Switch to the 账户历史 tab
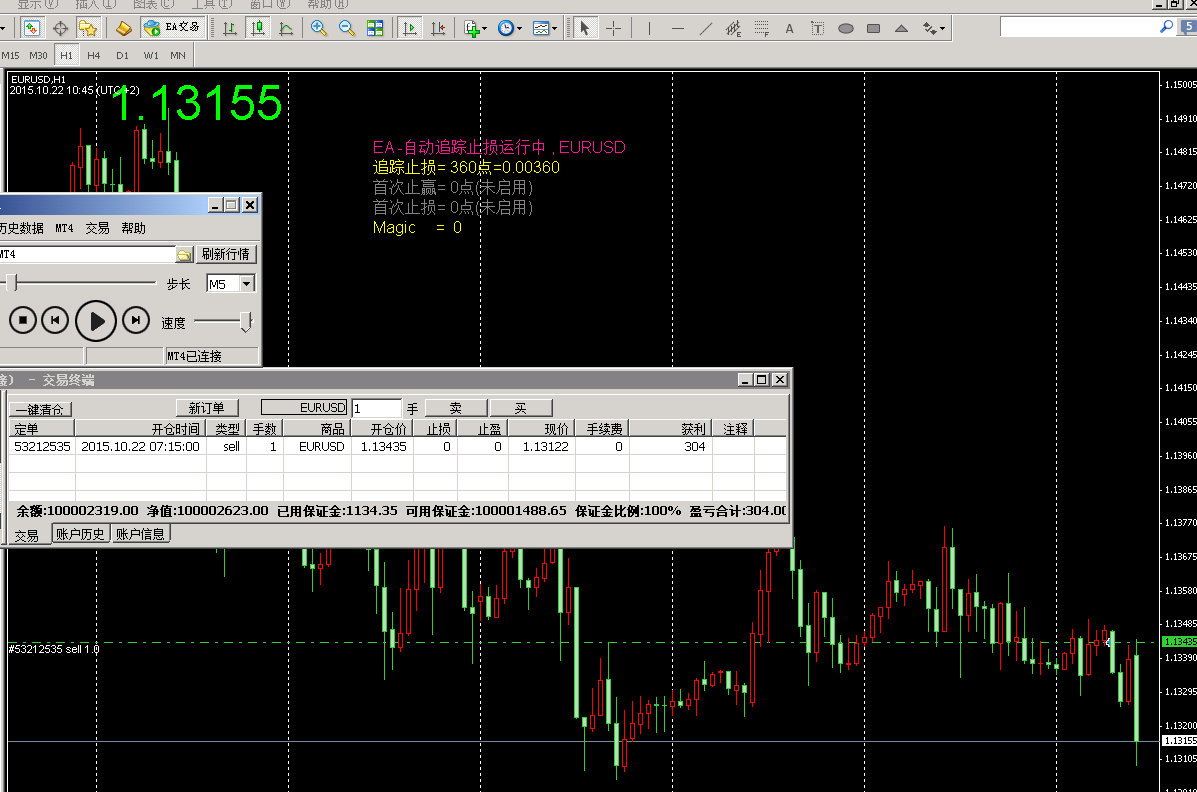 [80, 534]
